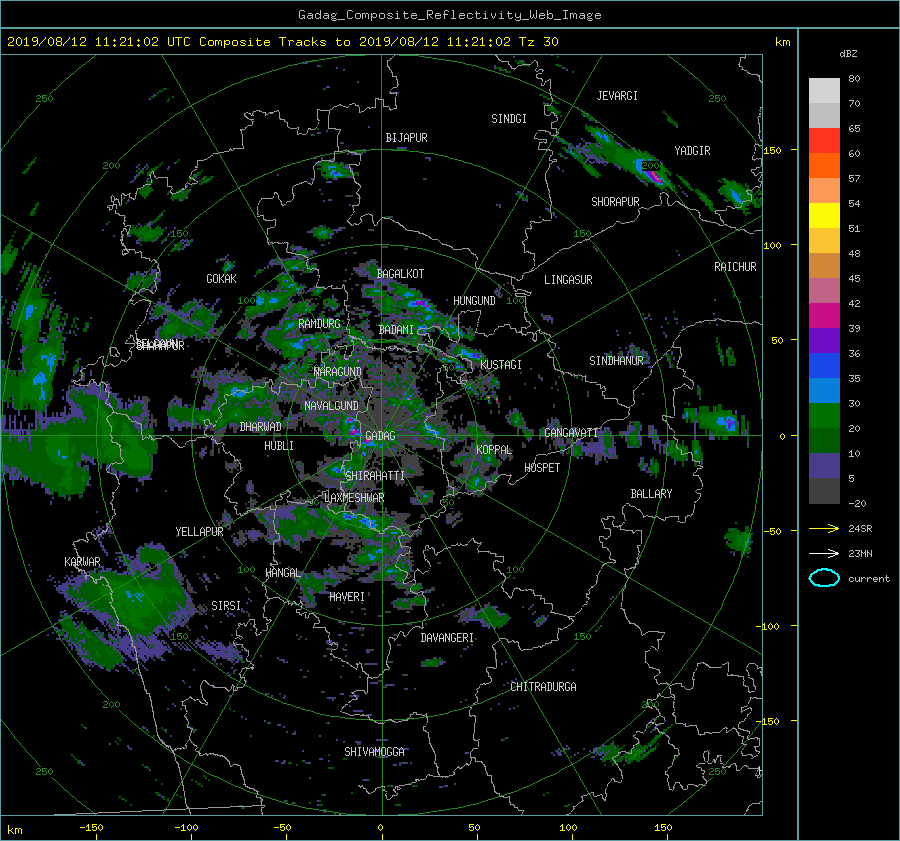This screenshot has height=841, width=900.
Task: Click the BALLARY city label
Action: (651, 494)
